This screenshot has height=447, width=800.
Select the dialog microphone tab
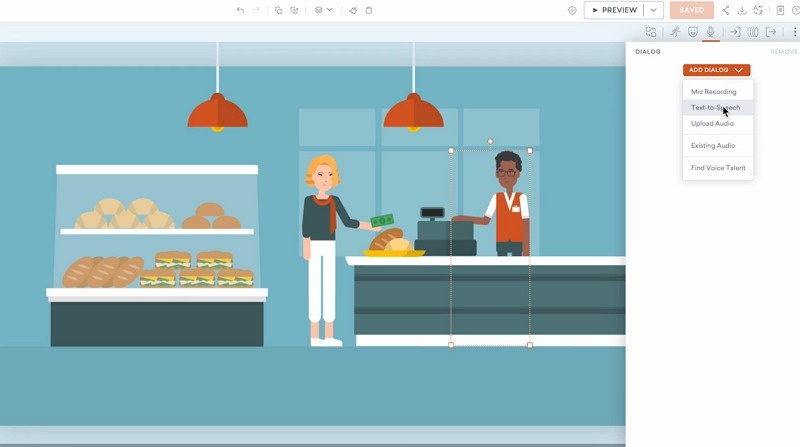(x=711, y=32)
